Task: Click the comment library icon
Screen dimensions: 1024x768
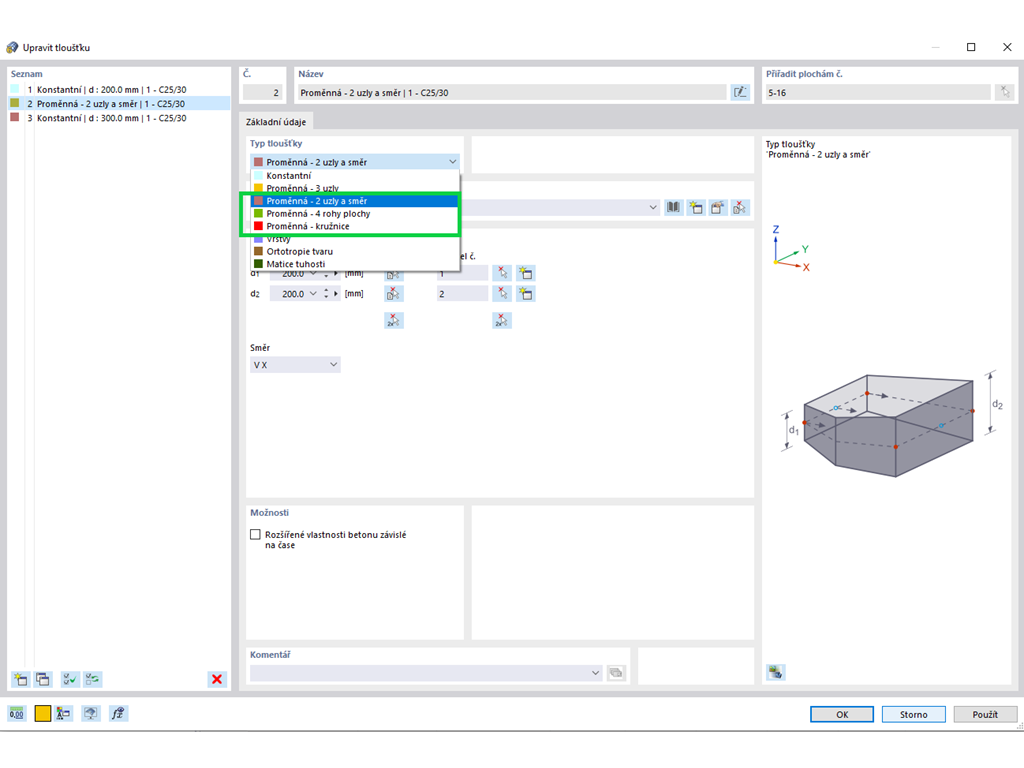Action: 616,673
